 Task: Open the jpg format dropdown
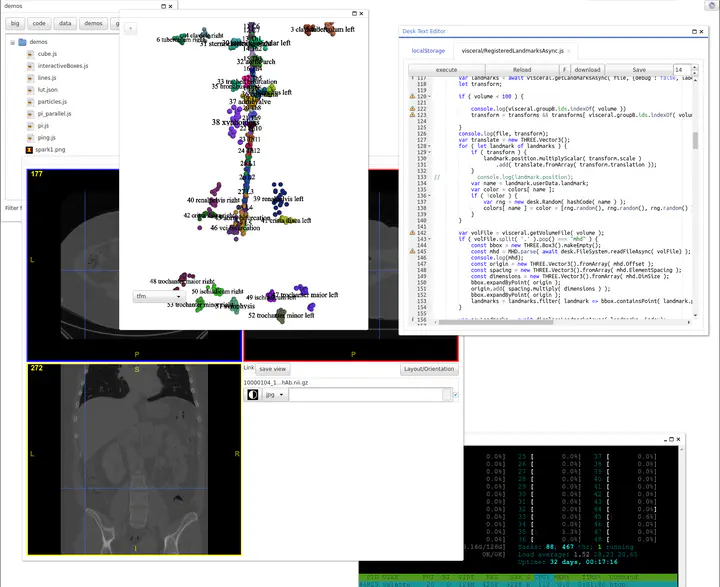point(274,395)
